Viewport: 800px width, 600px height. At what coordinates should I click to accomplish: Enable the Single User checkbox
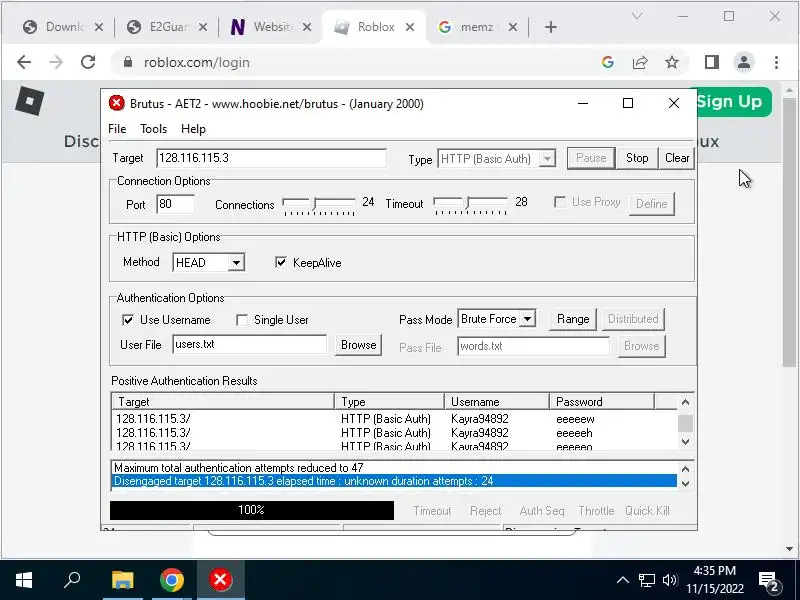pyautogui.click(x=242, y=320)
